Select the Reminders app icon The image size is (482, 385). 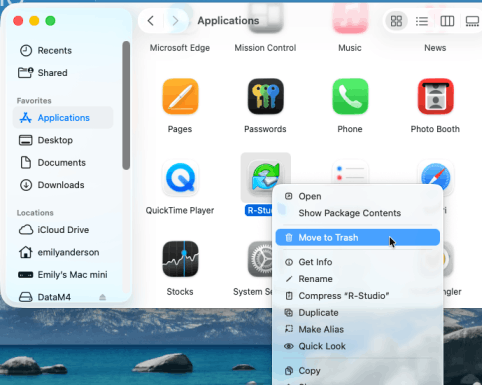coord(350,172)
